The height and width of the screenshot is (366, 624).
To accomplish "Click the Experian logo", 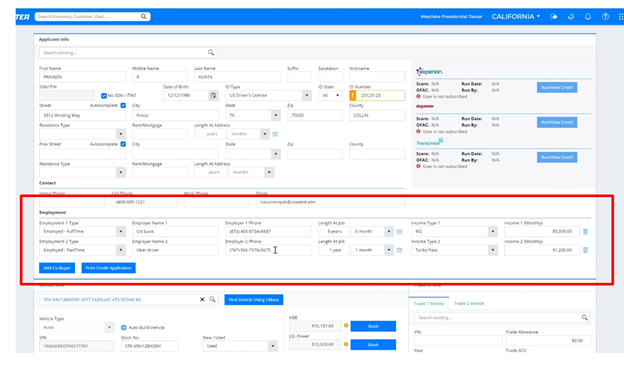I will [429, 72].
